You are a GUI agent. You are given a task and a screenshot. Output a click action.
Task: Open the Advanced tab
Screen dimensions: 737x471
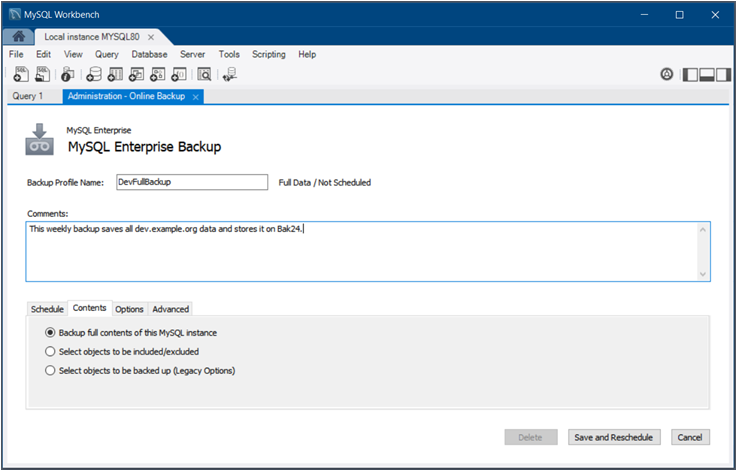(x=170, y=309)
